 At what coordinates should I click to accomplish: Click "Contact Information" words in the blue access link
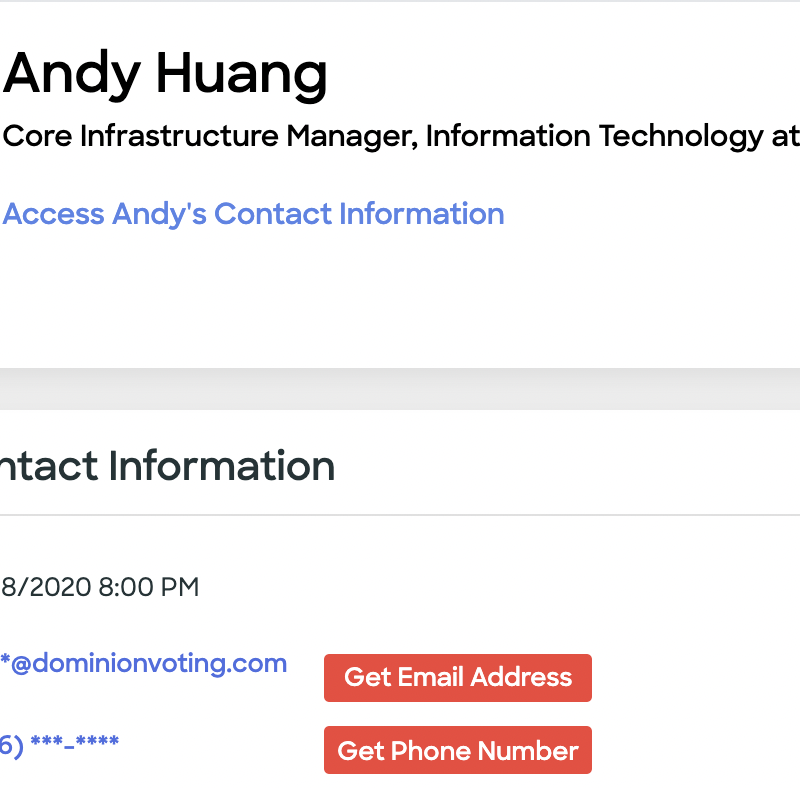click(360, 214)
